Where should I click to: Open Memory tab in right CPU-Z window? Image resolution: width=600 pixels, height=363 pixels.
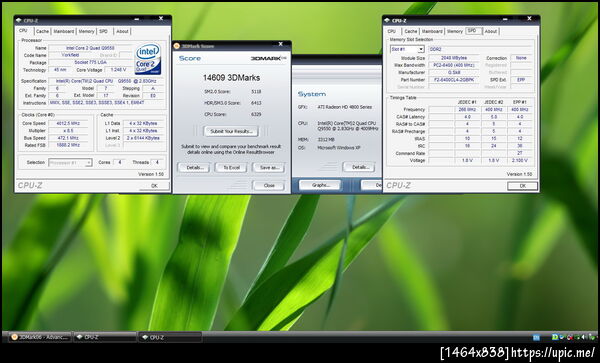(455, 31)
